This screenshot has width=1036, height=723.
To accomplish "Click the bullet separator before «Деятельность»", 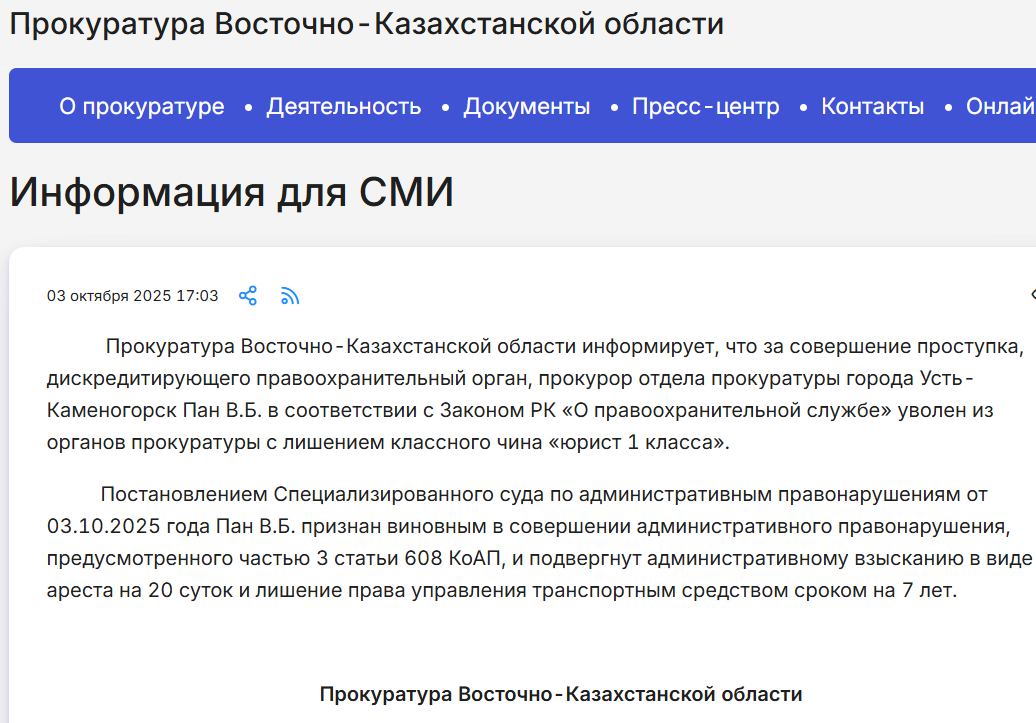I will 249,107.
